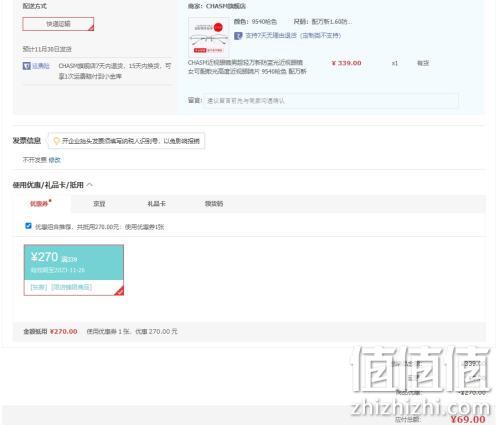Switch to the 京豆 tab
The width and height of the screenshot is (500, 425).
[99, 204]
